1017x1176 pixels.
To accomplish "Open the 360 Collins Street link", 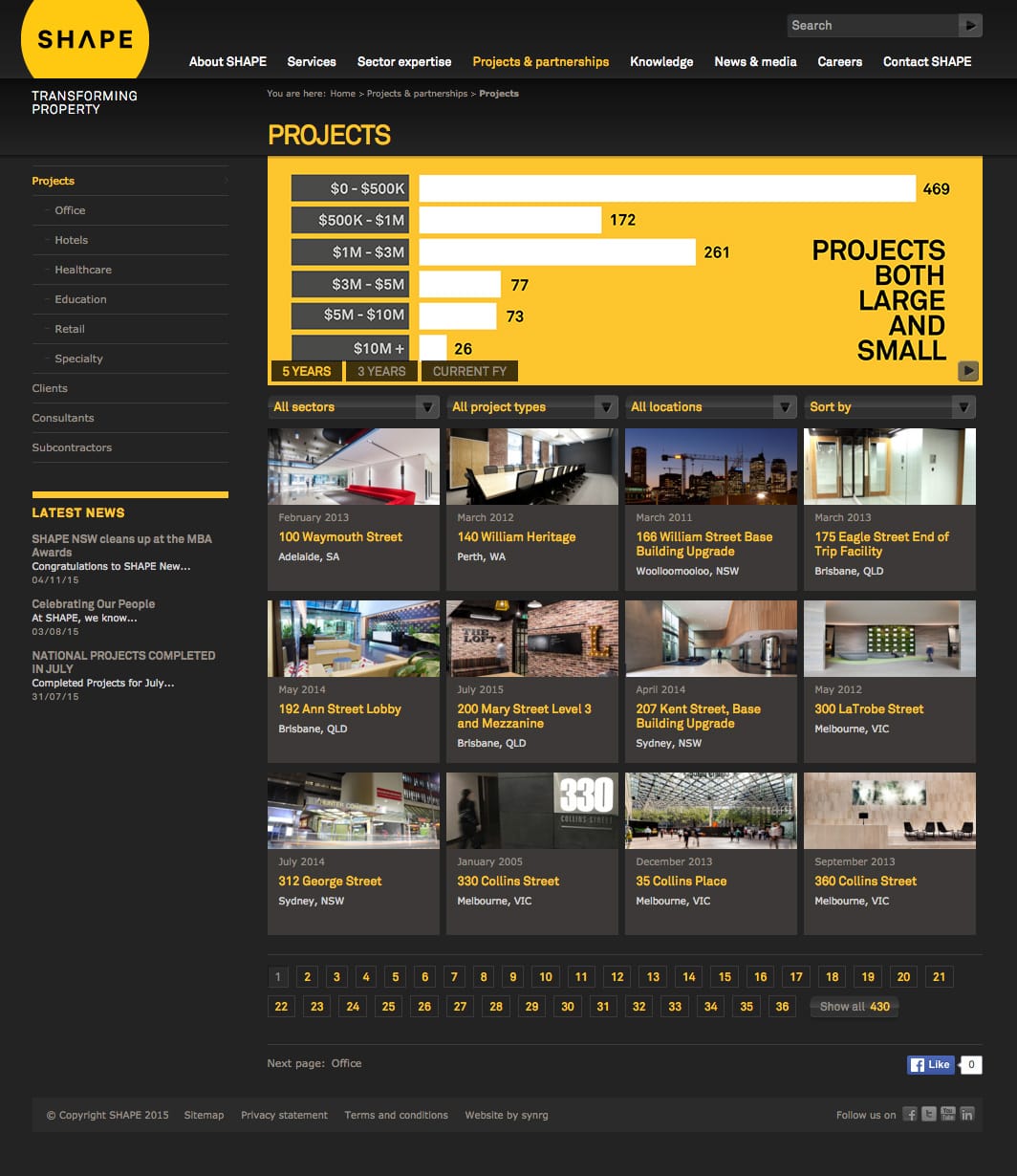I will [865, 881].
